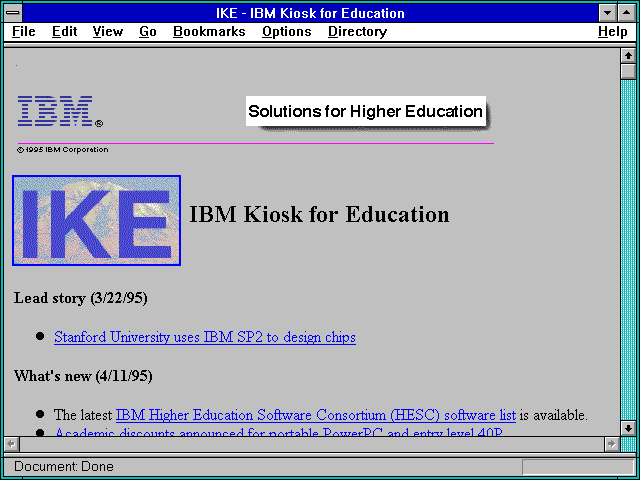Open the File menu
The height and width of the screenshot is (480, 640).
[24, 32]
